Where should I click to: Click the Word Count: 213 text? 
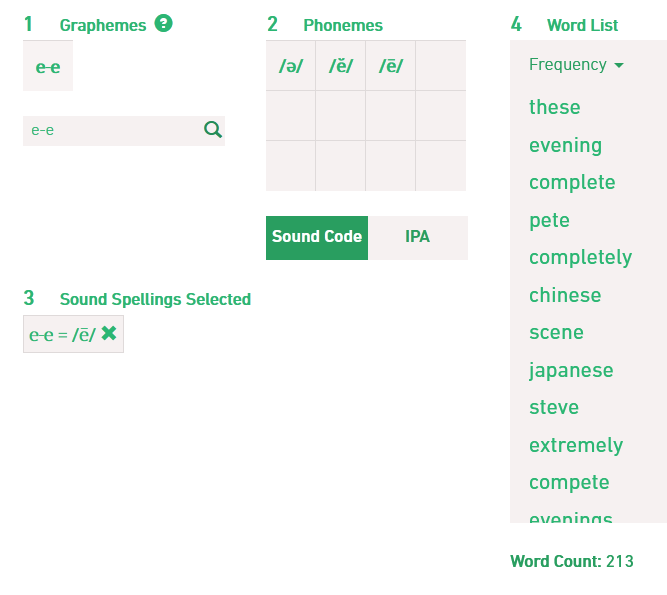(572, 561)
